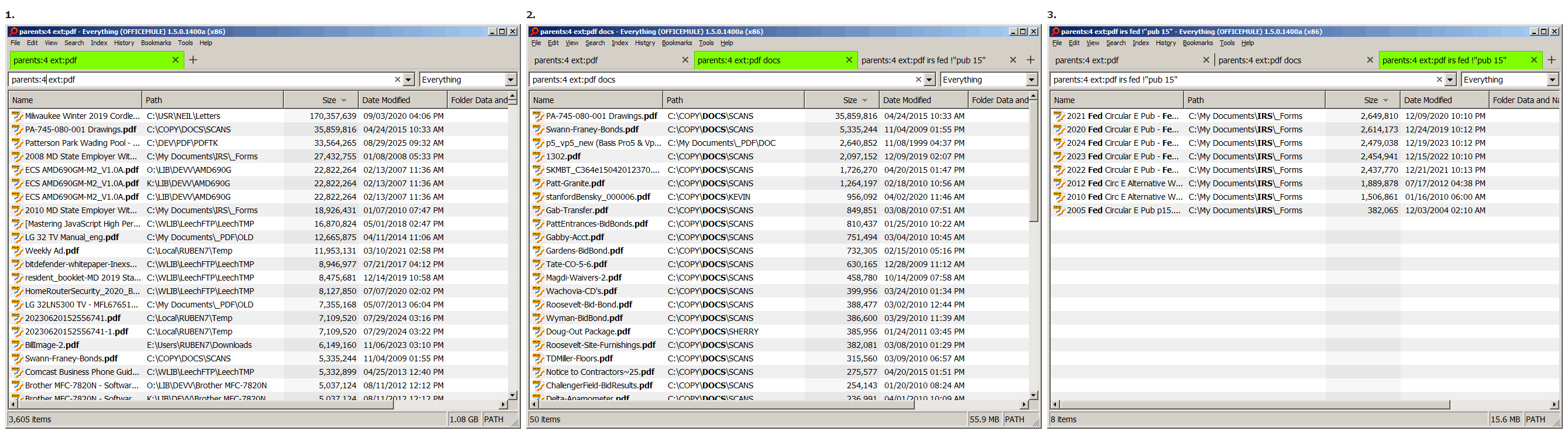This screenshot has width=1568, height=434.
Task: Sort by Size column in window 1
Action: tap(321, 100)
